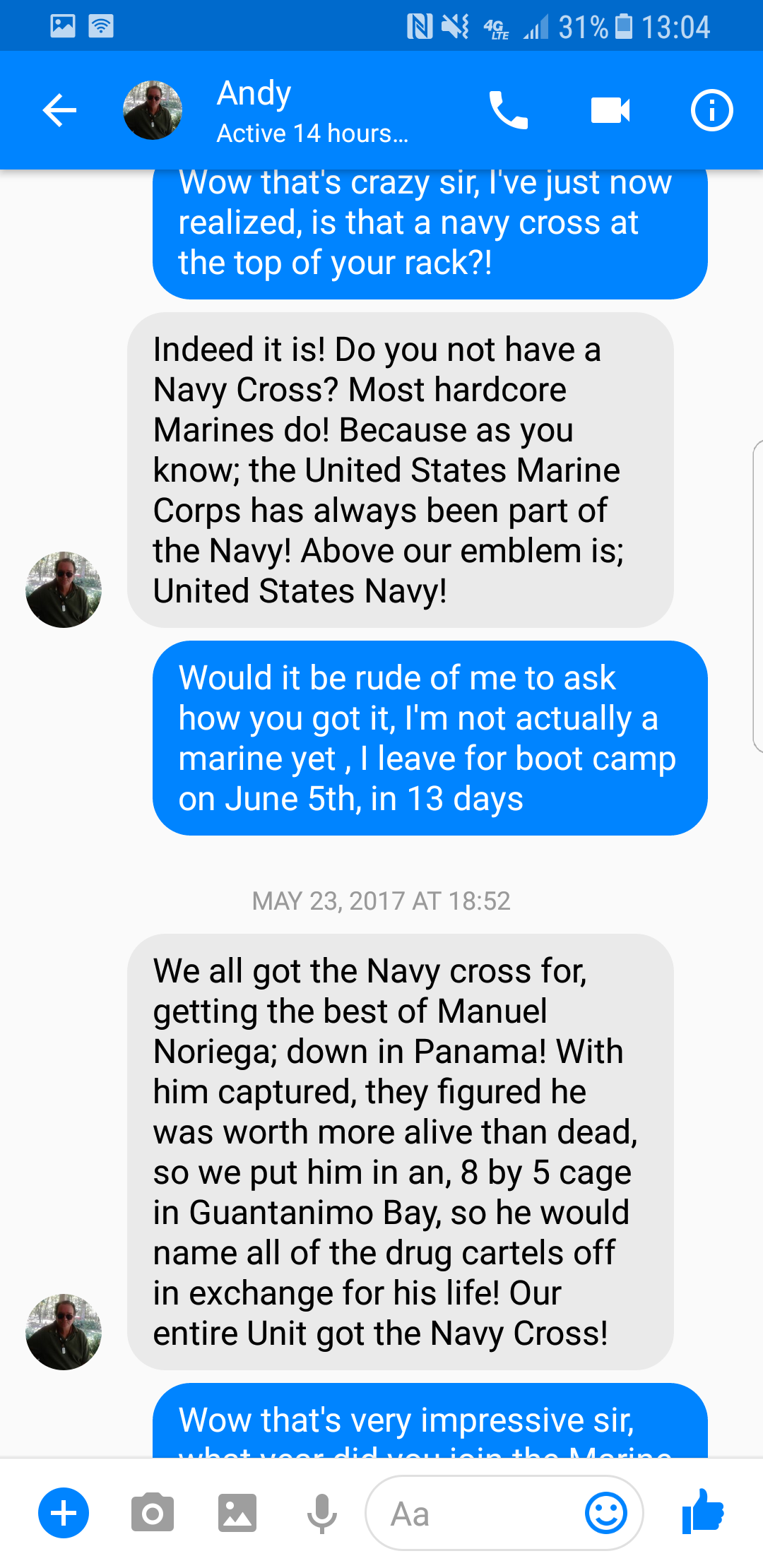763x1568 pixels.
Task: Open conversation info details icon
Action: (711, 111)
